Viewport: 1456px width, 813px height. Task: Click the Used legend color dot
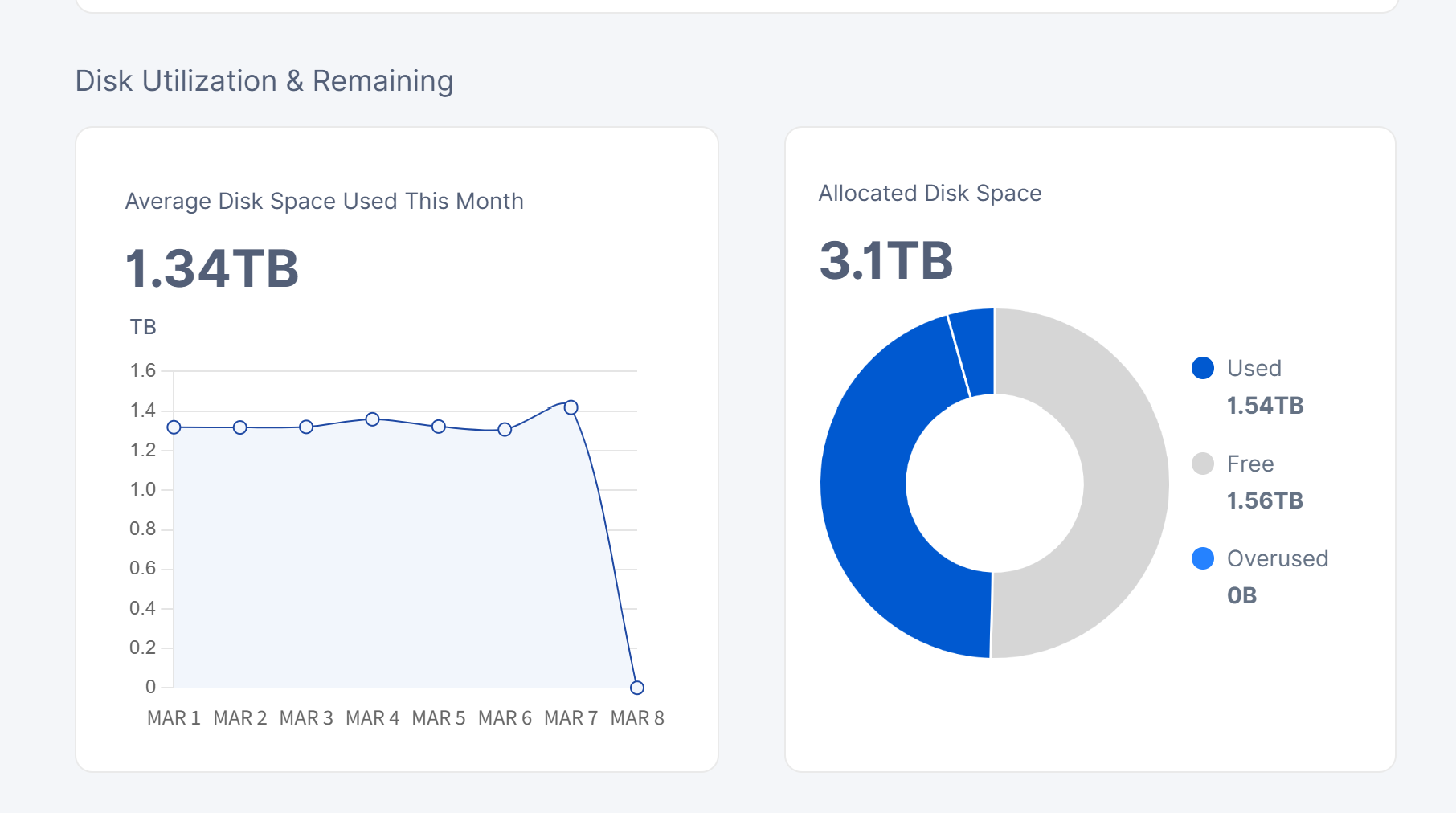(x=1203, y=368)
